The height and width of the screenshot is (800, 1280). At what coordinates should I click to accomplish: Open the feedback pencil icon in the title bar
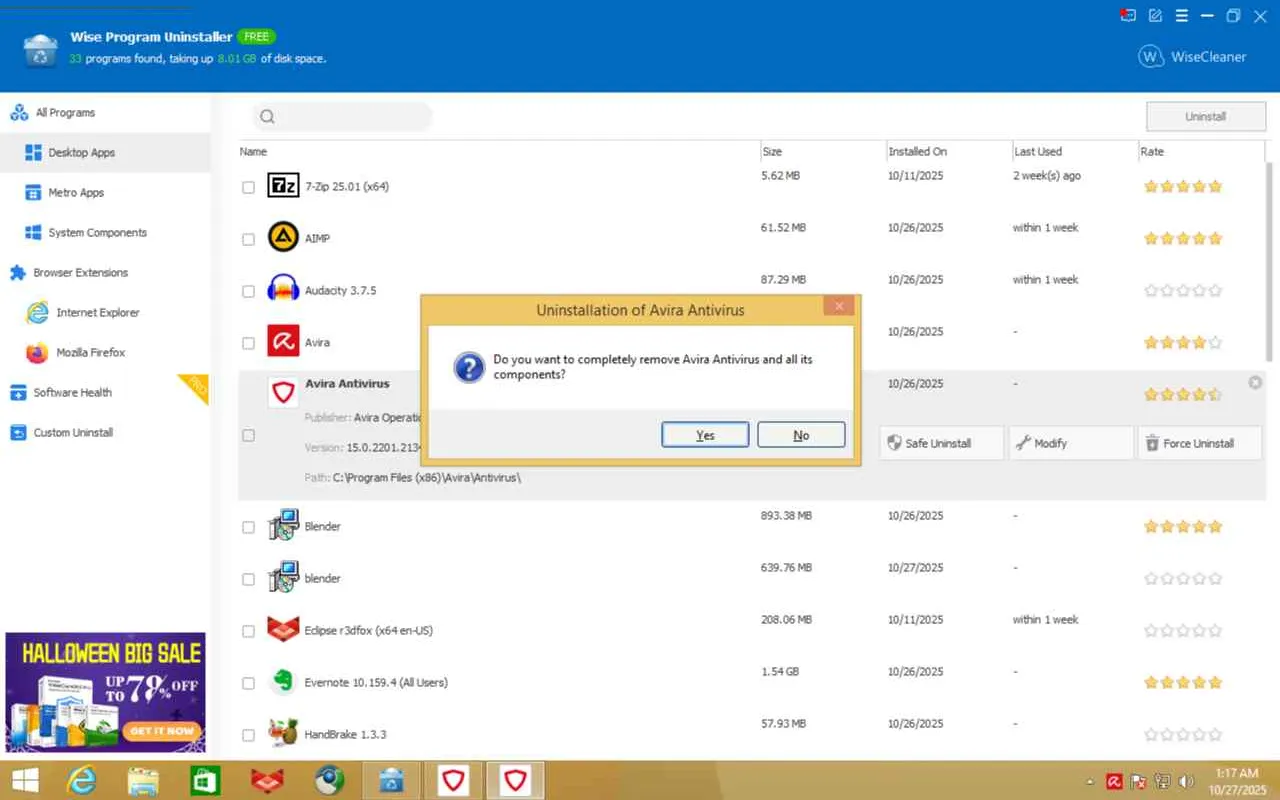pos(1156,16)
